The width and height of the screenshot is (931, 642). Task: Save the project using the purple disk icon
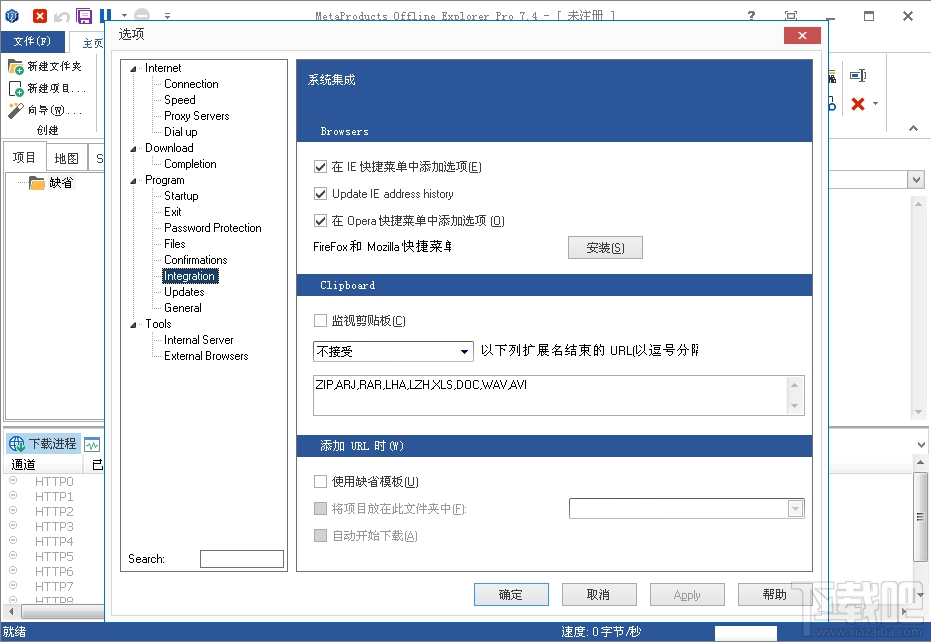click(84, 16)
